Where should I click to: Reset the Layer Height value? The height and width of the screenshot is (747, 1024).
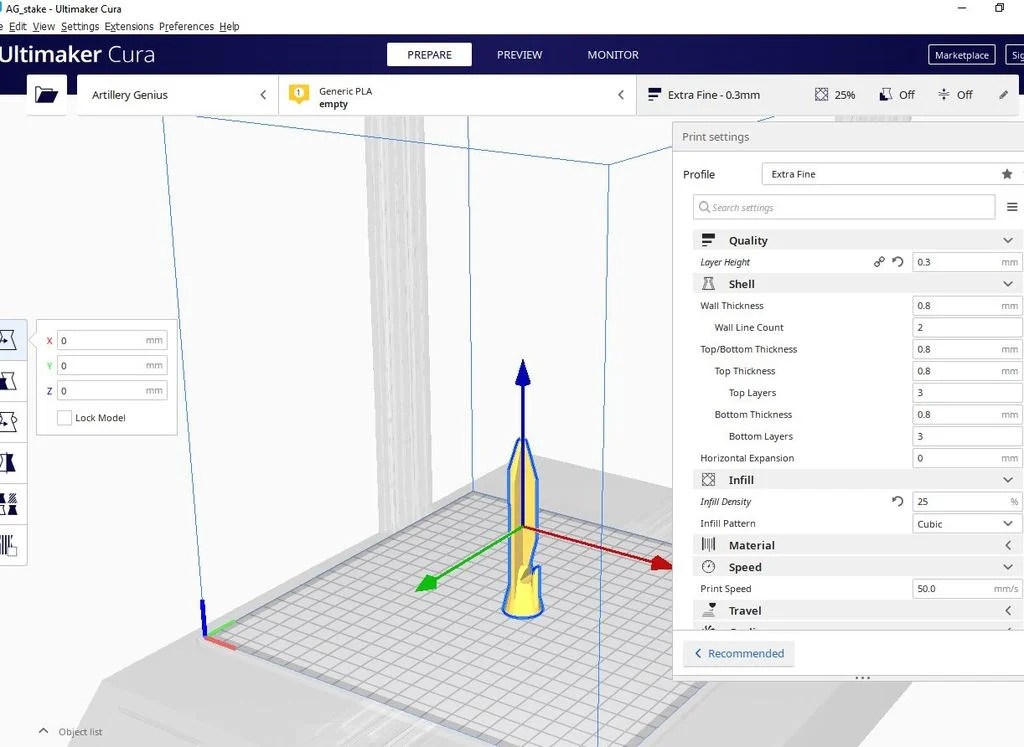(898, 262)
